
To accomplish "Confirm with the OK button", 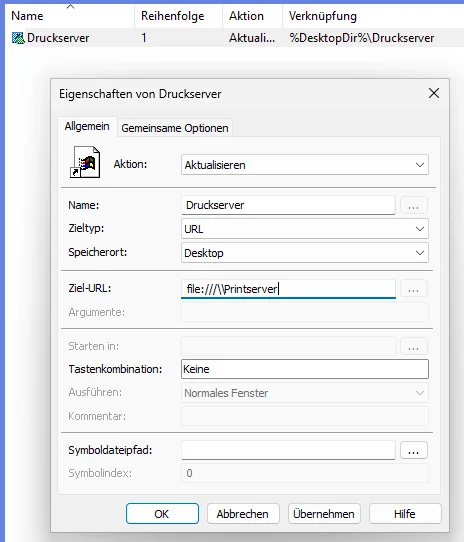I will [x=162, y=514].
